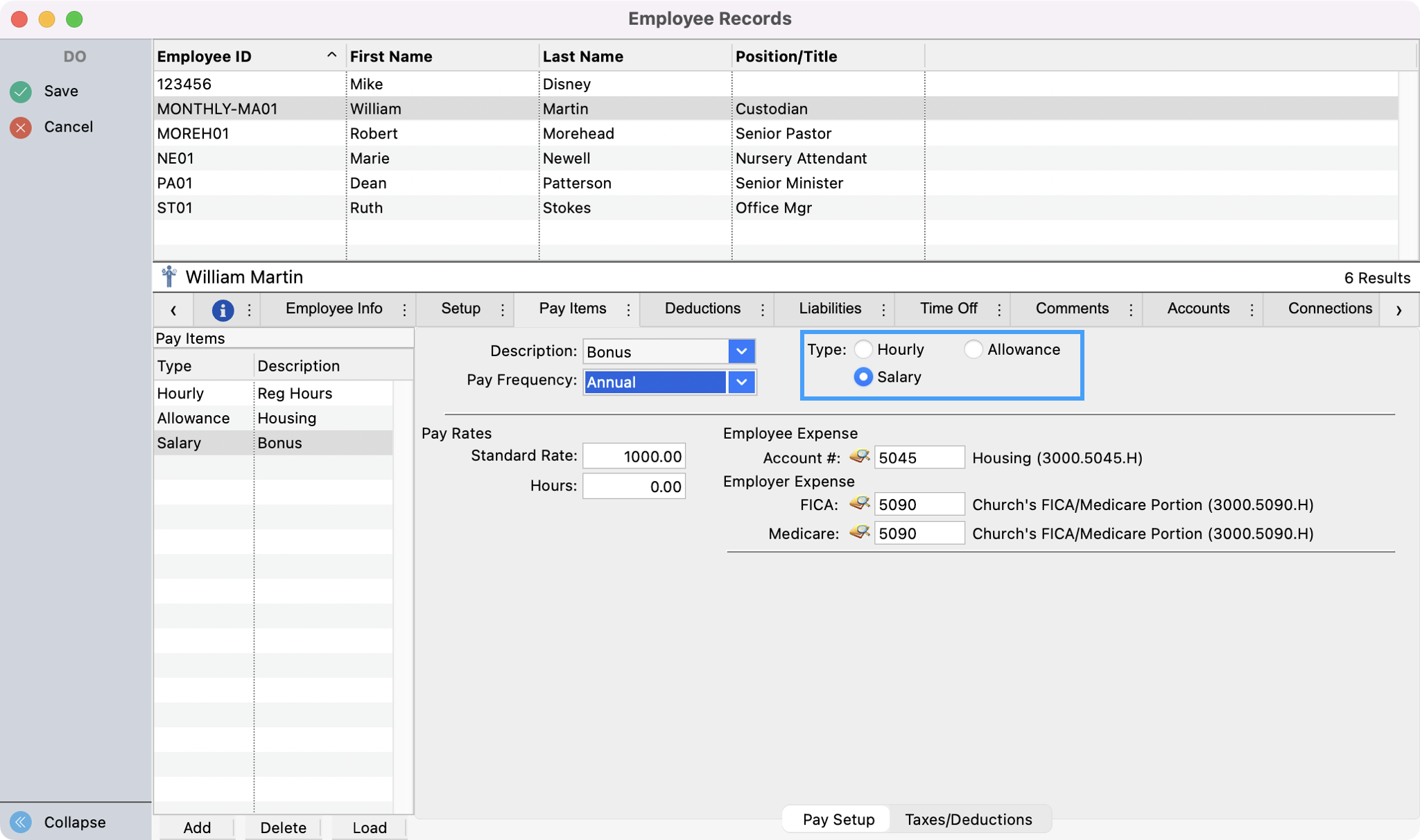The width and height of the screenshot is (1420, 840).
Task: Open account lookup icon beside Account #
Action: pyautogui.click(x=859, y=457)
